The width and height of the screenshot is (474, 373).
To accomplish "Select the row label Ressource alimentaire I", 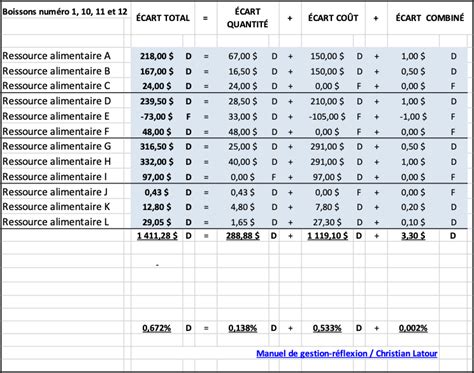I will click(x=55, y=177).
